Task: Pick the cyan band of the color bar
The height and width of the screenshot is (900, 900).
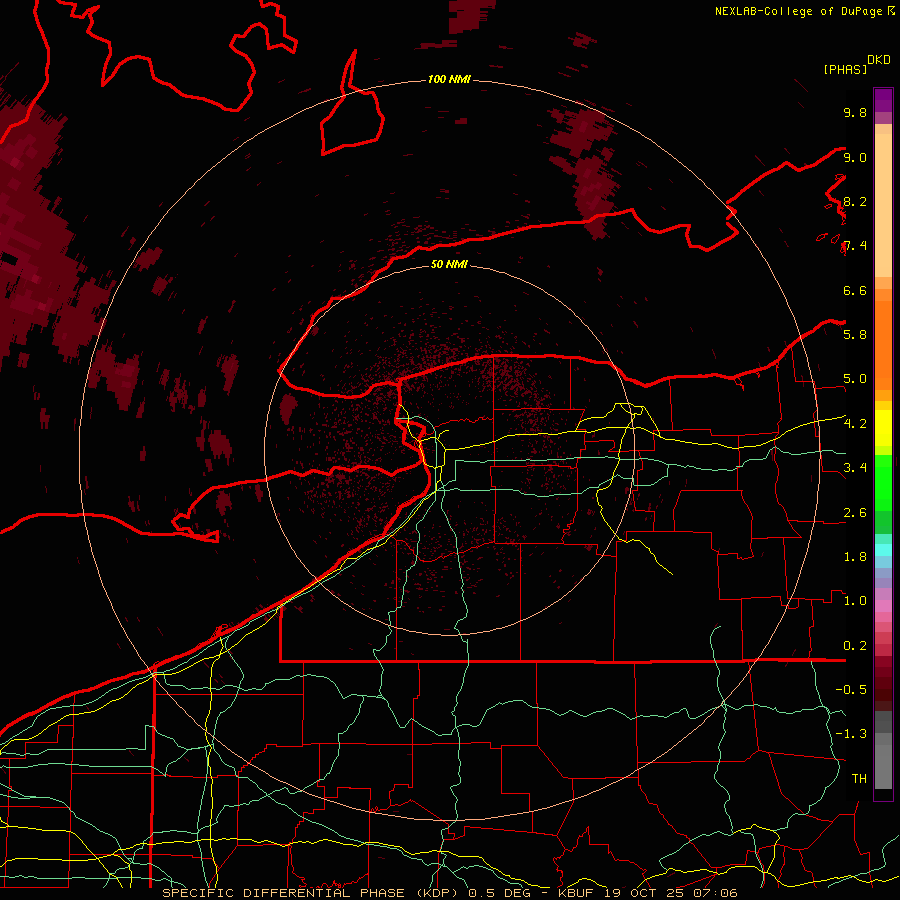Action: (883, 550)
